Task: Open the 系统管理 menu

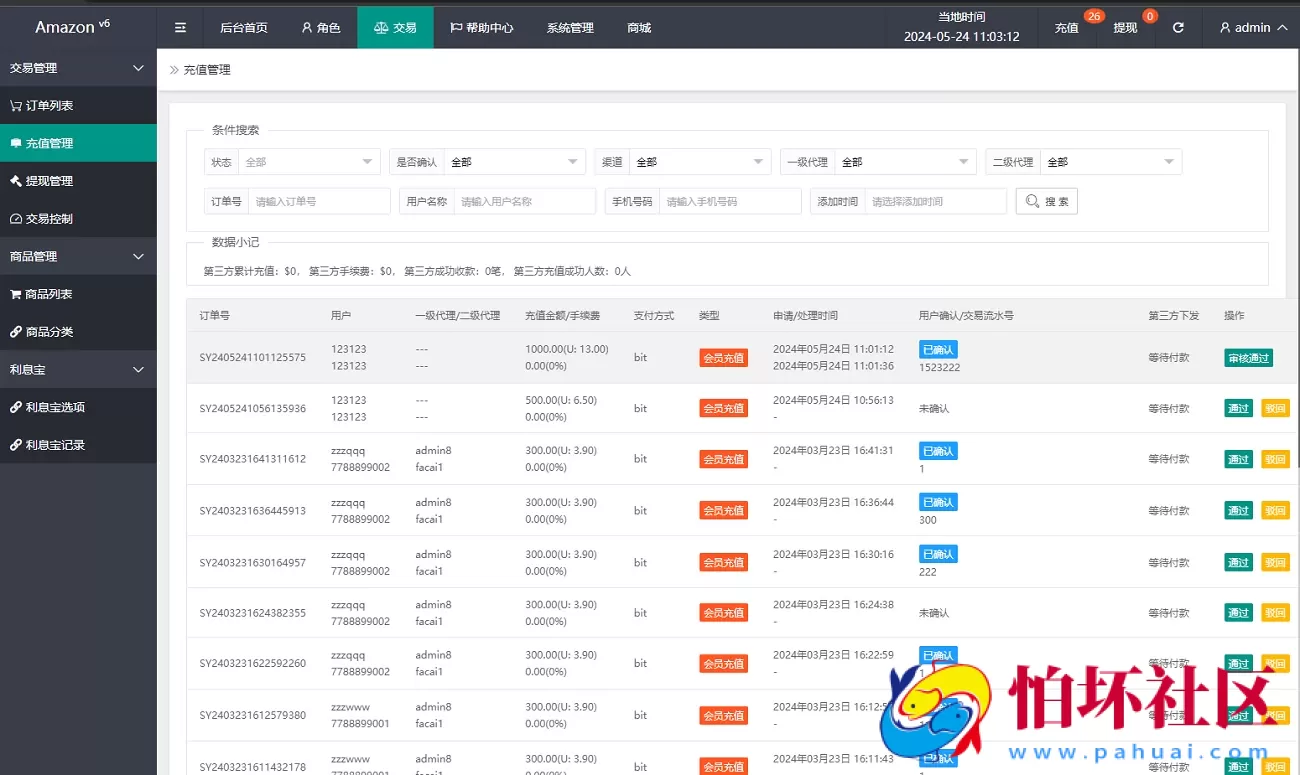Action: click(x=570, y=27)
